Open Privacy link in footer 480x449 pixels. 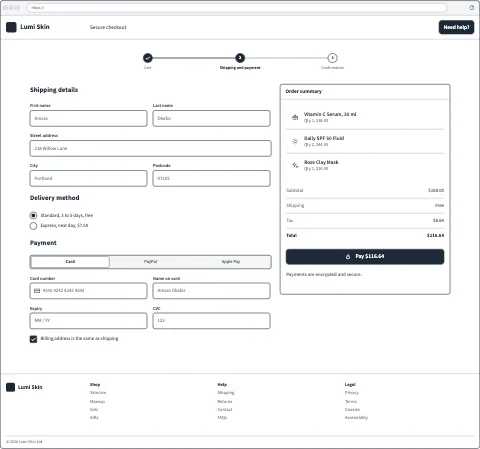coord(352,393)
